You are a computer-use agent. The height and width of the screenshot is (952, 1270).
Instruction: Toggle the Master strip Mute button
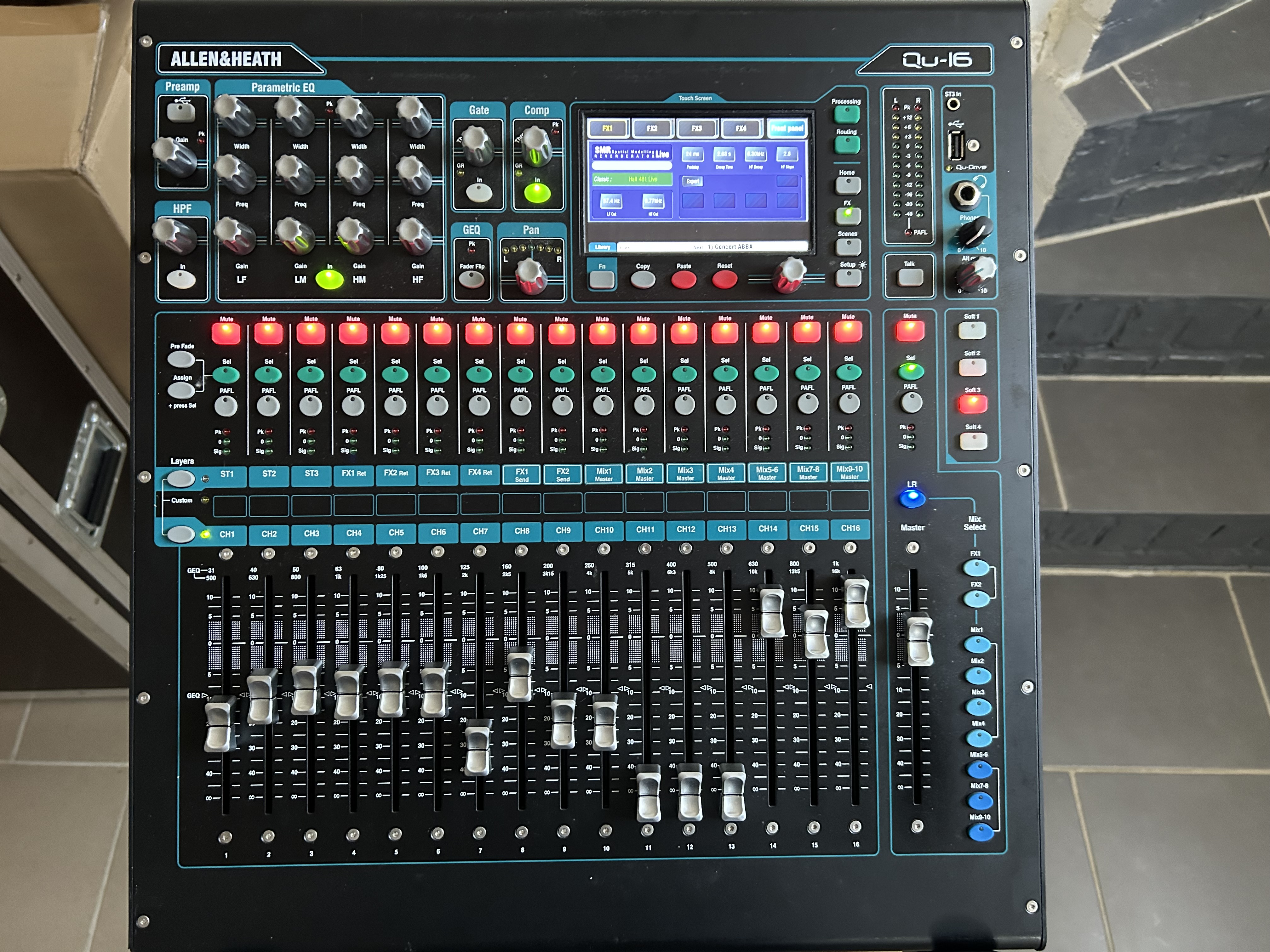910,331
